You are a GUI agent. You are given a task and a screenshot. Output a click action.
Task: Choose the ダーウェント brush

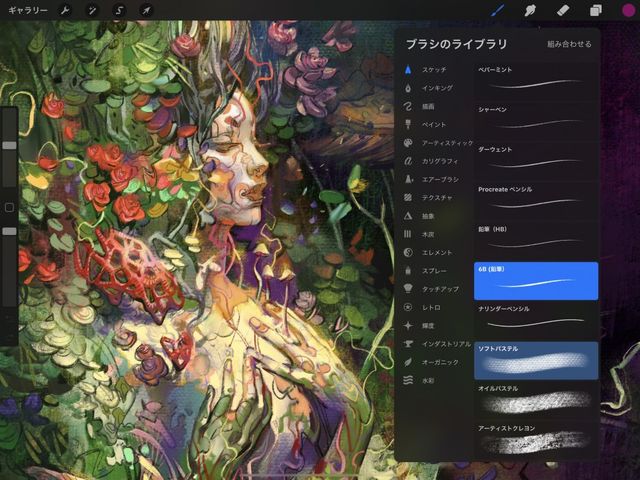536,160
